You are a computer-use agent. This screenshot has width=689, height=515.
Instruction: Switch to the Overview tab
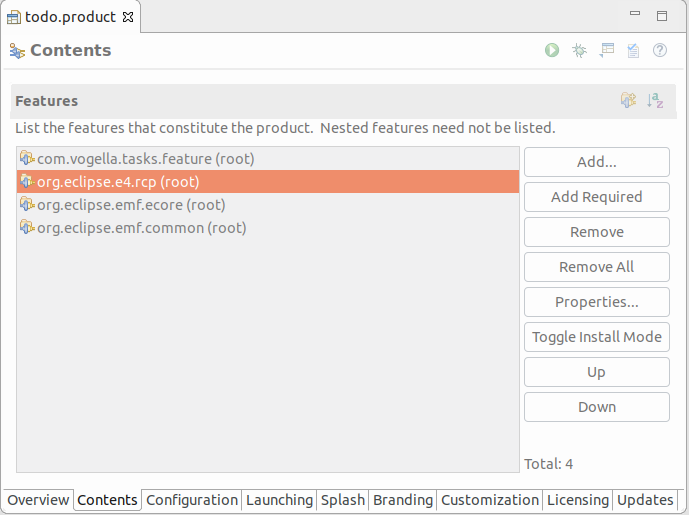pyautogui.click(x=38, y=500)
